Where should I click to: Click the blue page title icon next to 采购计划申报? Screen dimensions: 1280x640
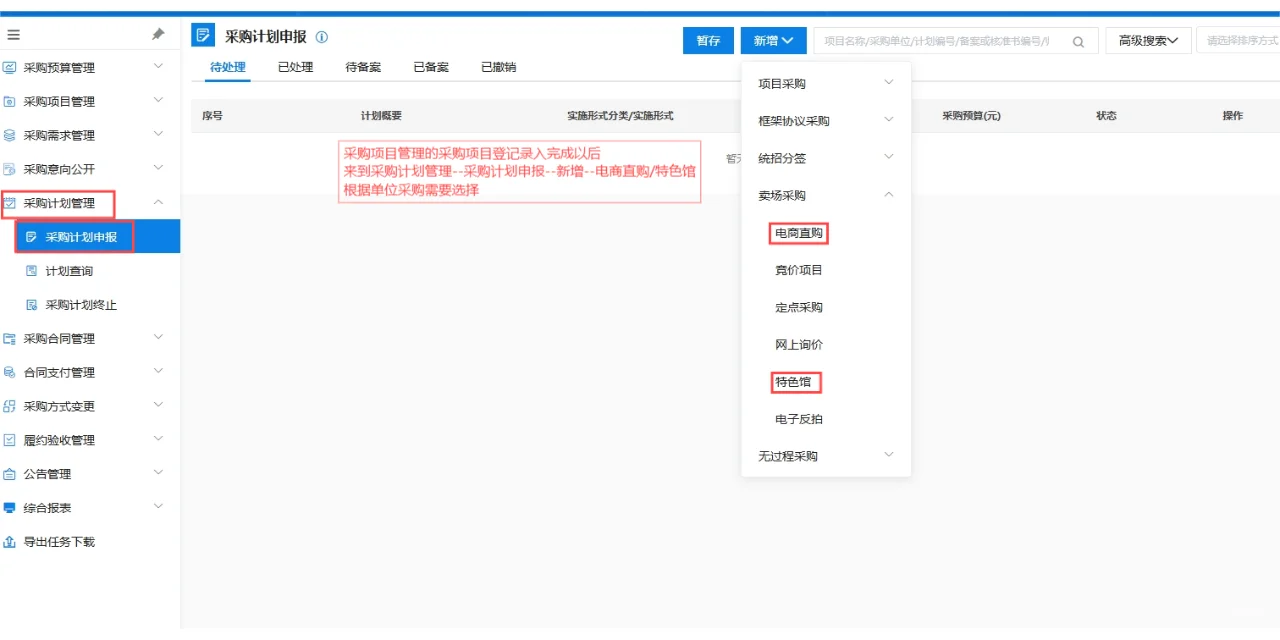click(x=203, y=36)
